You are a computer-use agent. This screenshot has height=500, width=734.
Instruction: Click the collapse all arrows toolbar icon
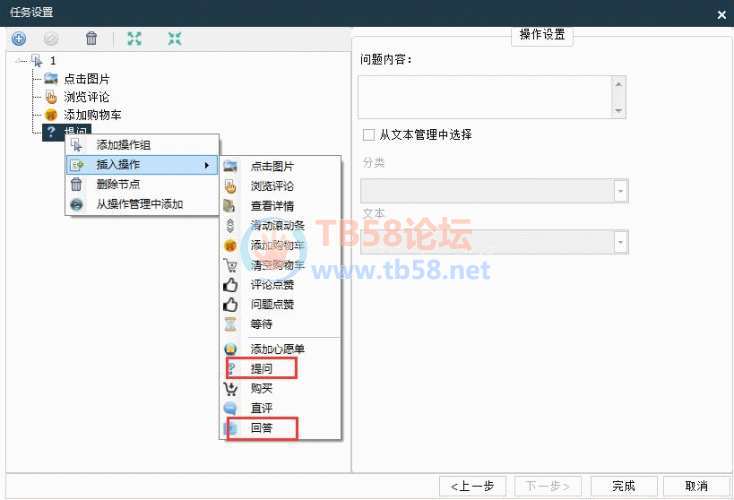175,39
